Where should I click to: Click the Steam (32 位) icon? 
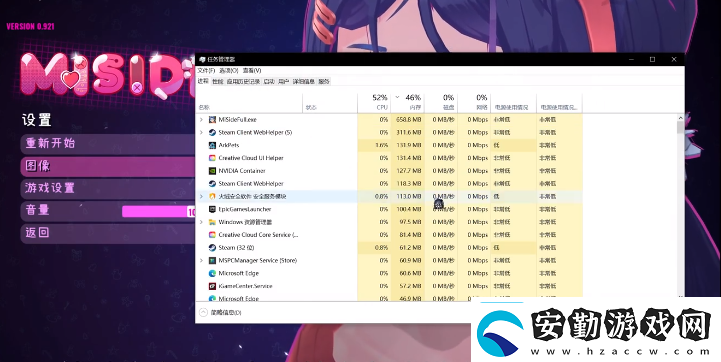click(212, 247)
